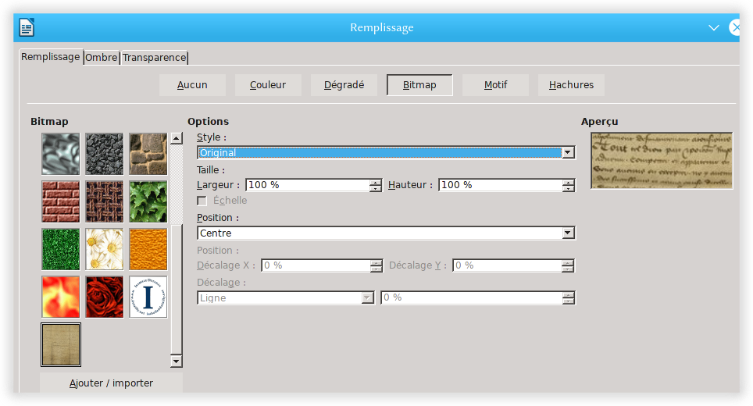Viewport: 753px width, 406px height.
Task: Select the red roses bitmap thumbnail
Action: (x=104, y=297)
